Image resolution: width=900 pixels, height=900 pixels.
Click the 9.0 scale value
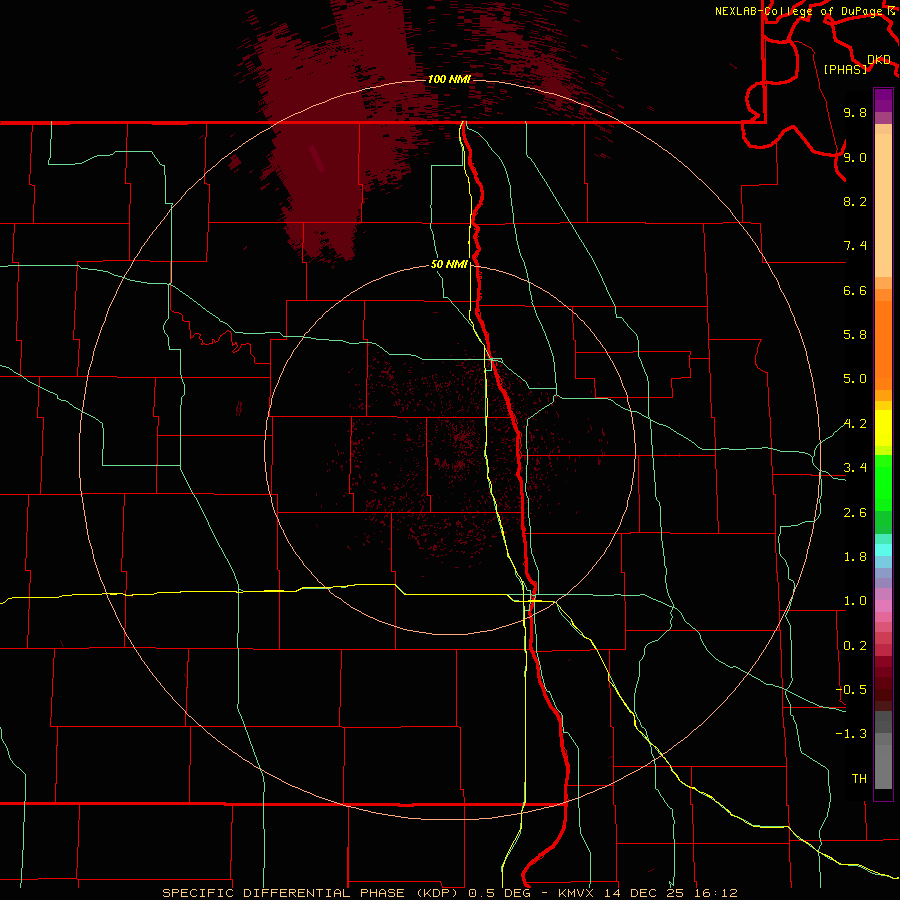pyautogui.click(x=855, y=157)
